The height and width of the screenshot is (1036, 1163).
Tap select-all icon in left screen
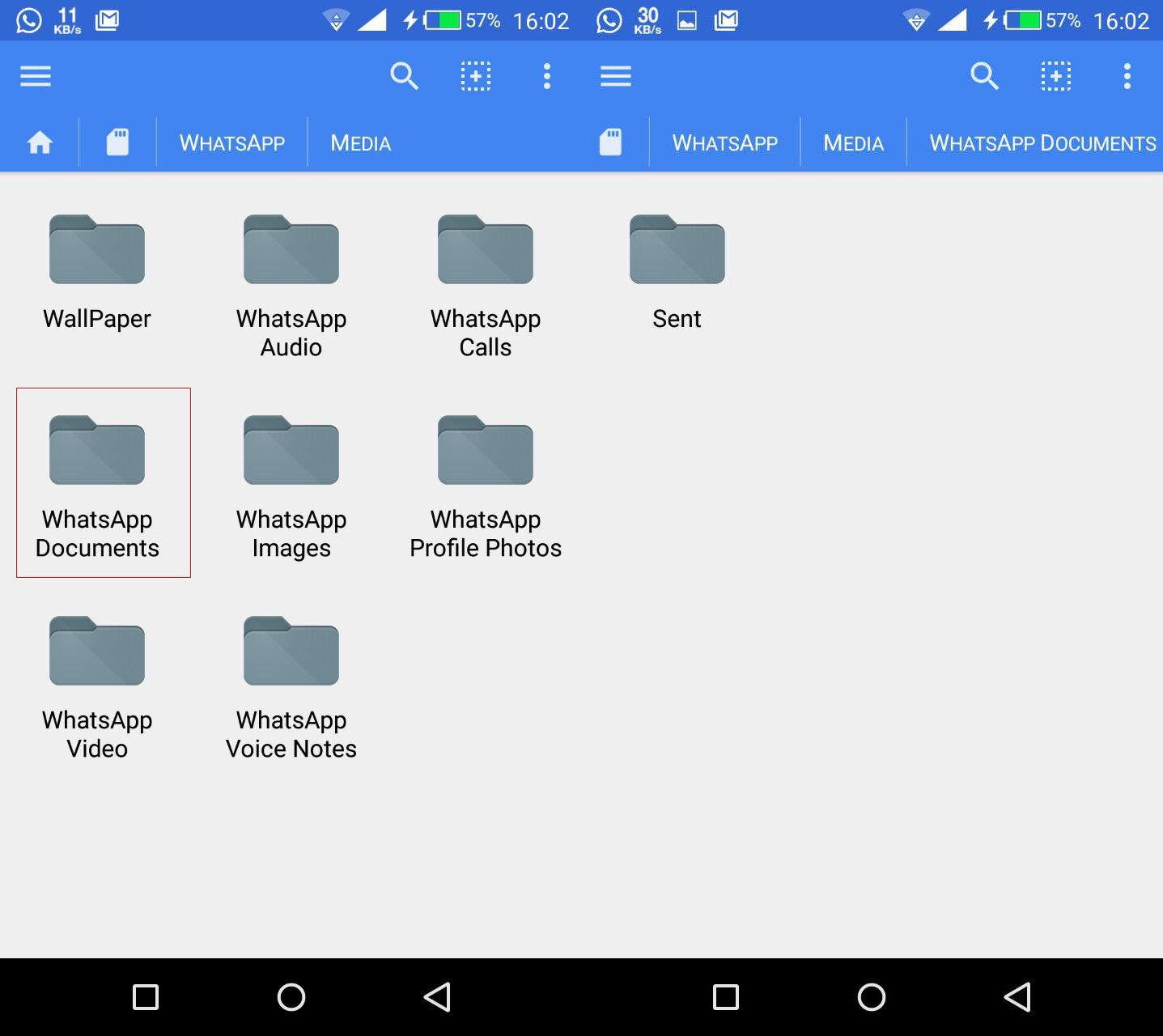pyautogui.click(x=476, y=76)
